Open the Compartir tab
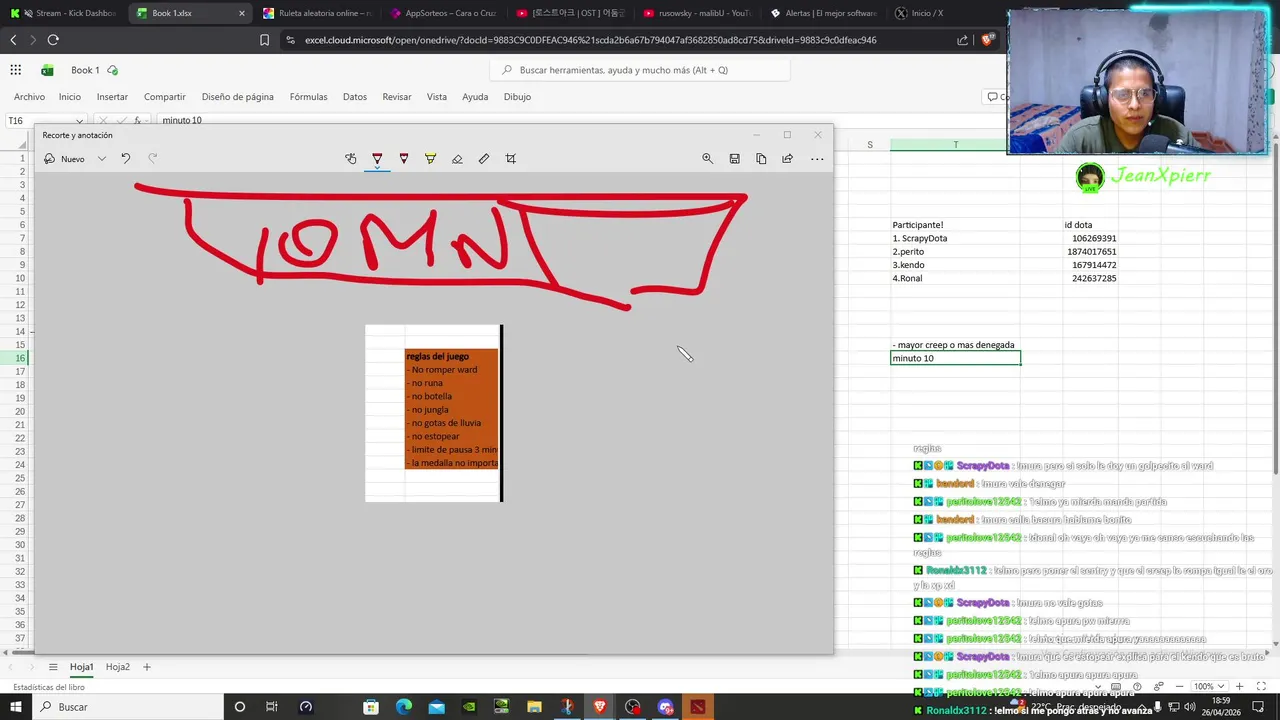Screen dimensions: 1280x720 coord(165,97)
